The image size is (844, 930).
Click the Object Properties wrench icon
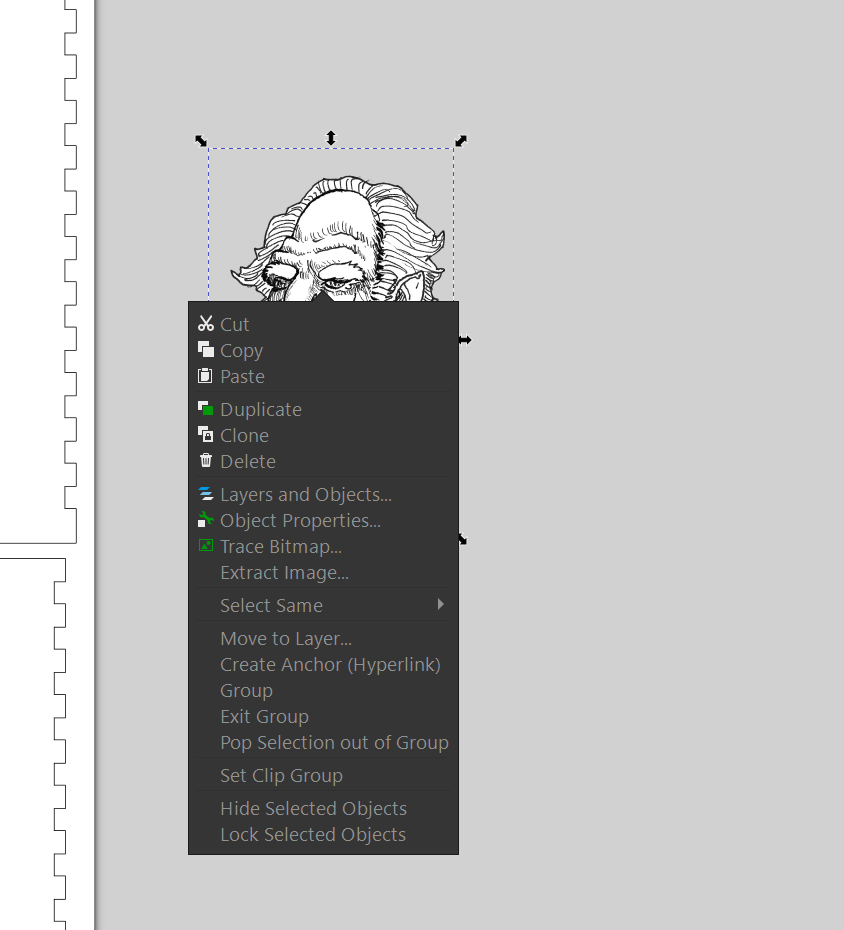[206, 520]
